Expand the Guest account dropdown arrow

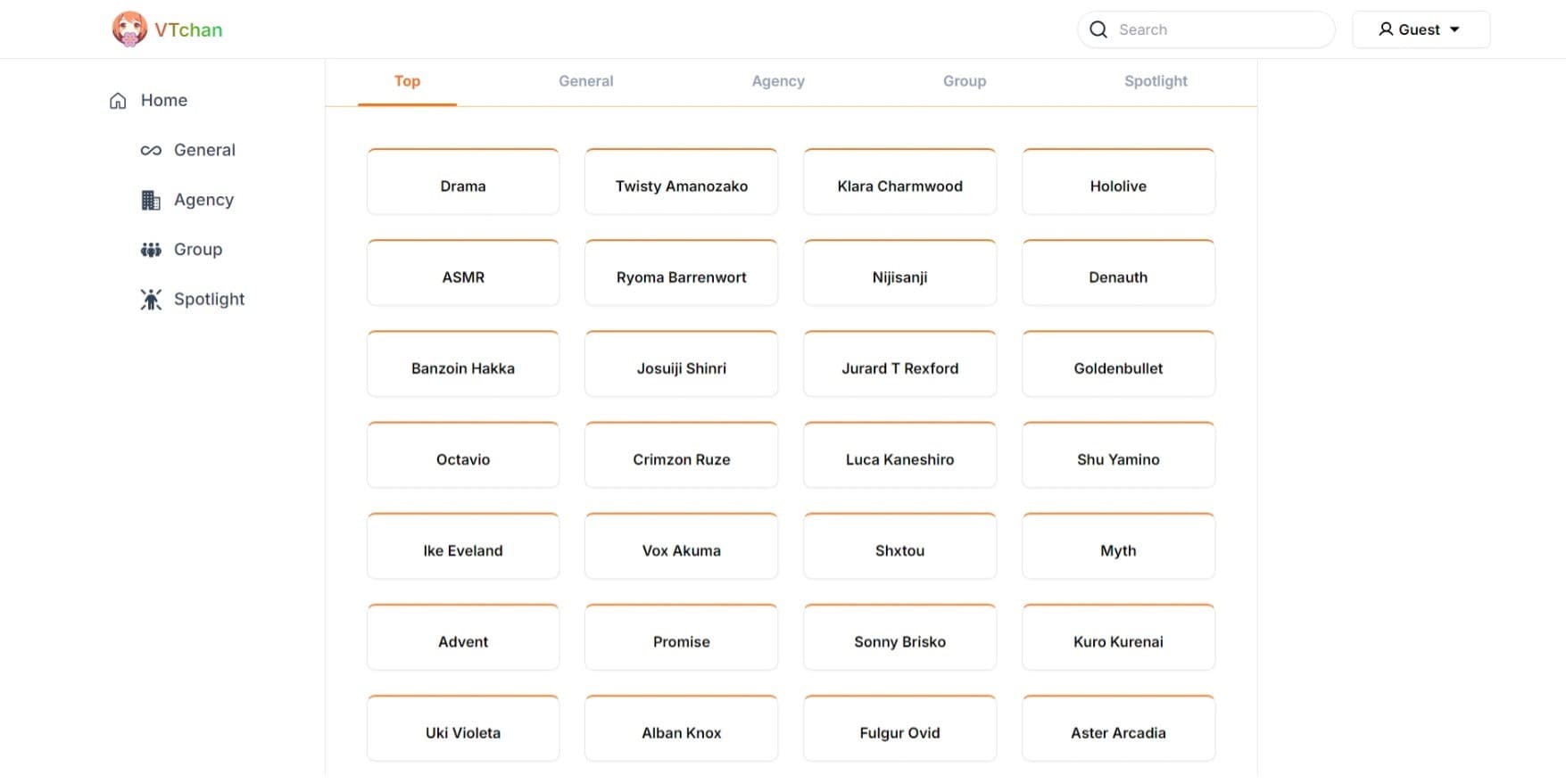pos(1454,29)
